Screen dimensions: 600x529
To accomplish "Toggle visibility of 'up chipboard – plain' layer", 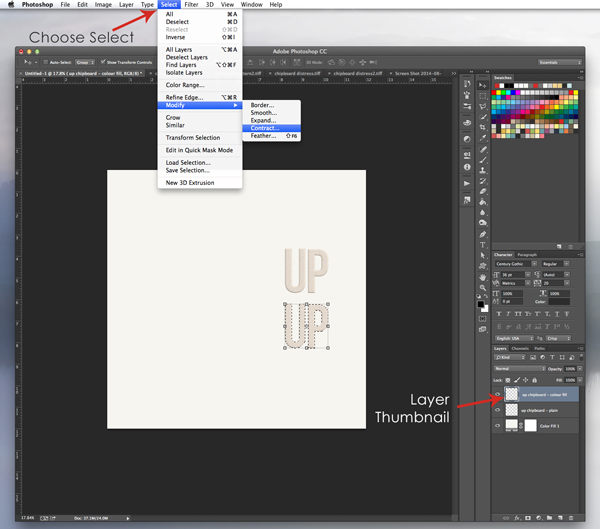I will pyautogui.click(x=499, y=410).
